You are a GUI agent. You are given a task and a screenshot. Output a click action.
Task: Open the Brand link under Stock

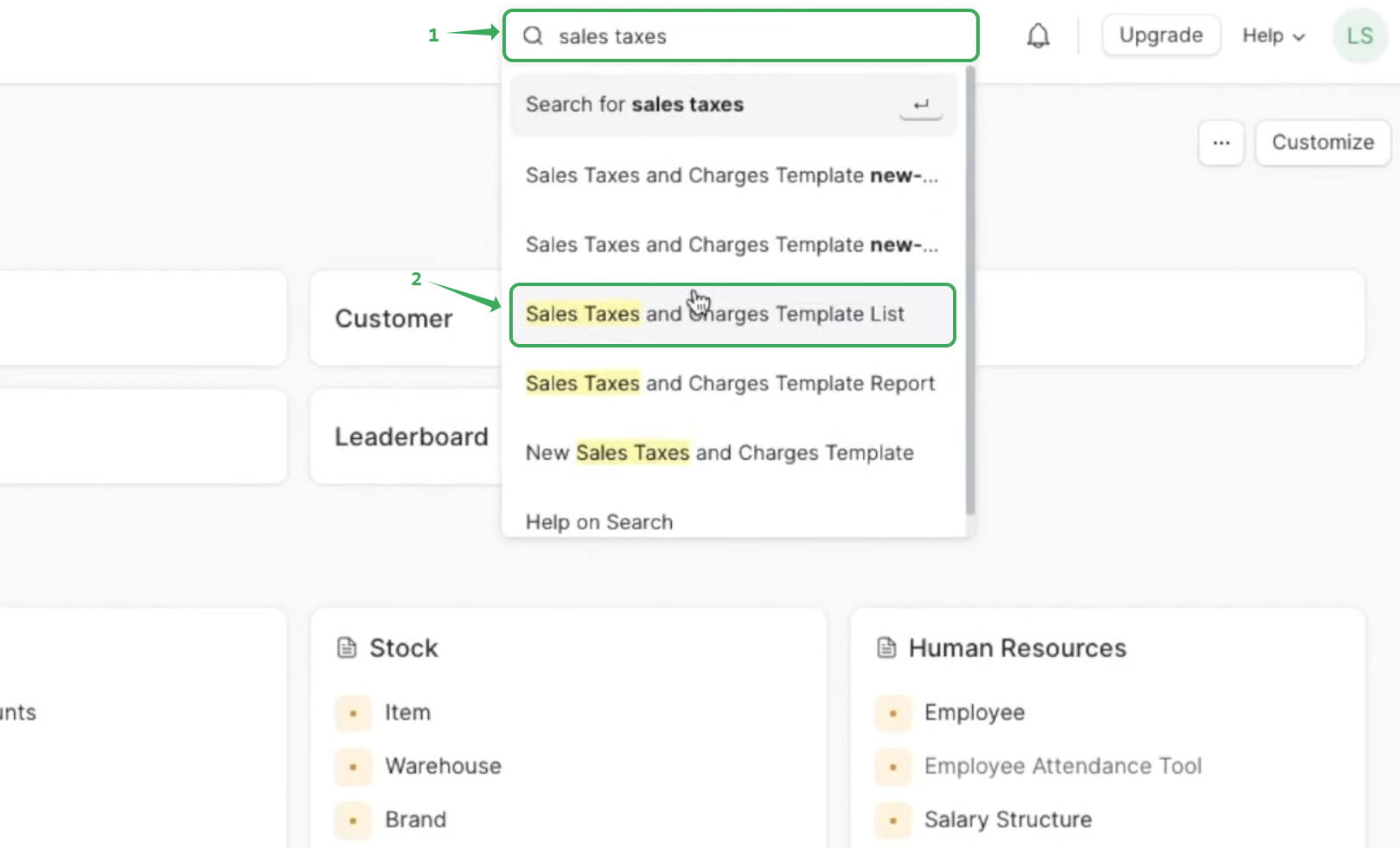point(415,819)
